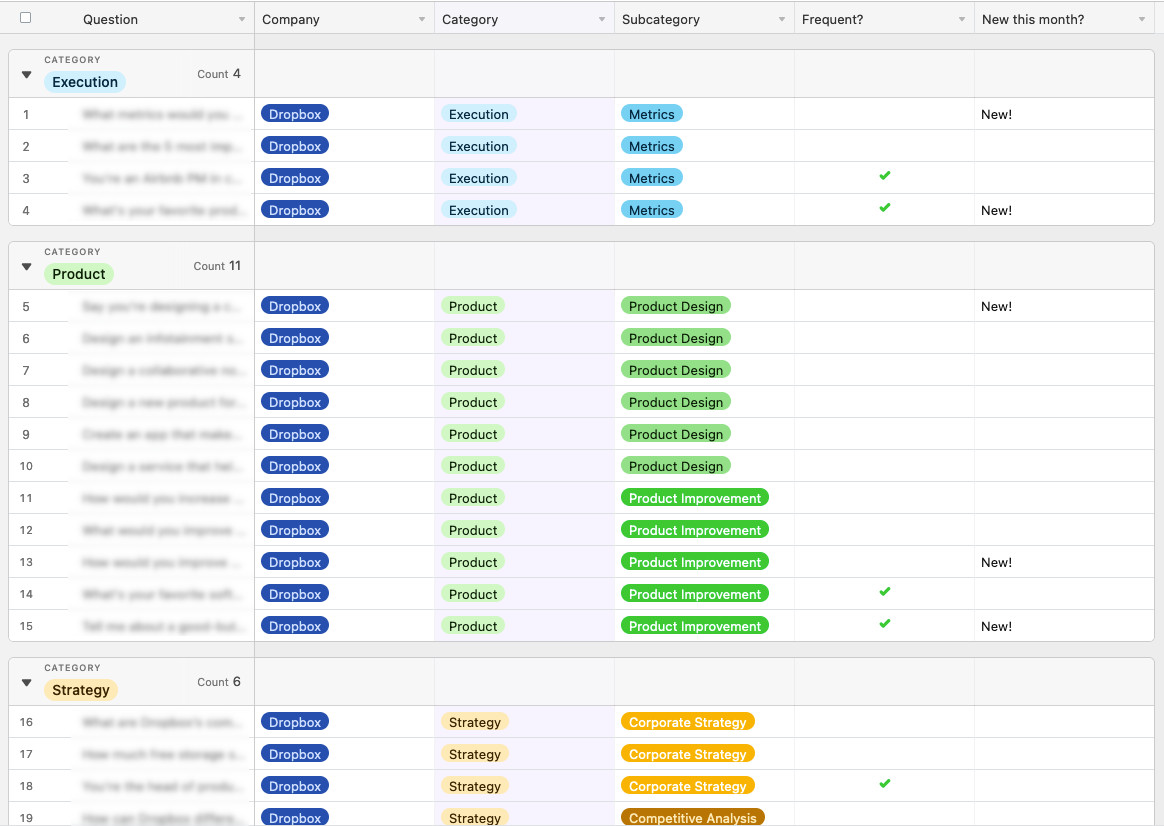This screenshot has width=1164, height=826.
Task: Toggle the select-all checkbox in header
Action: (26, 18)
